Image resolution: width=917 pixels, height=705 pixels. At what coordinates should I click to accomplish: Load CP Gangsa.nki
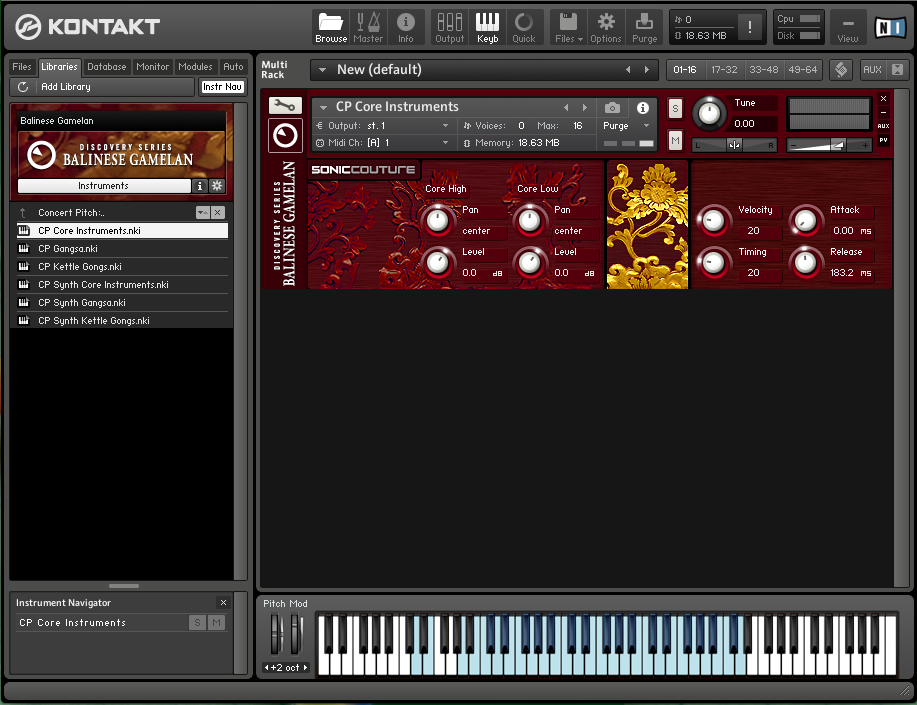pos(122,249)
